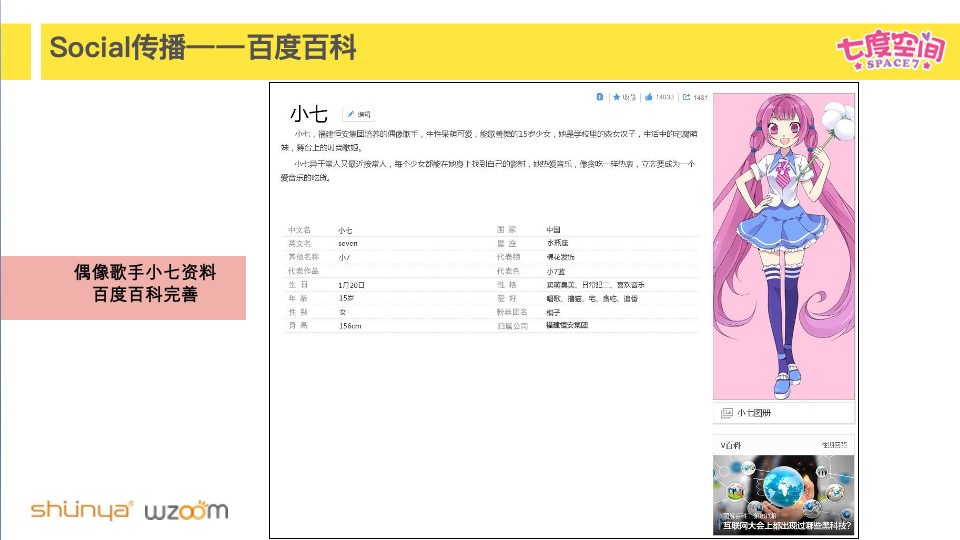
Task: Click the 国家 value 中国
Action: pyautogui.click(x=553, y=230)
